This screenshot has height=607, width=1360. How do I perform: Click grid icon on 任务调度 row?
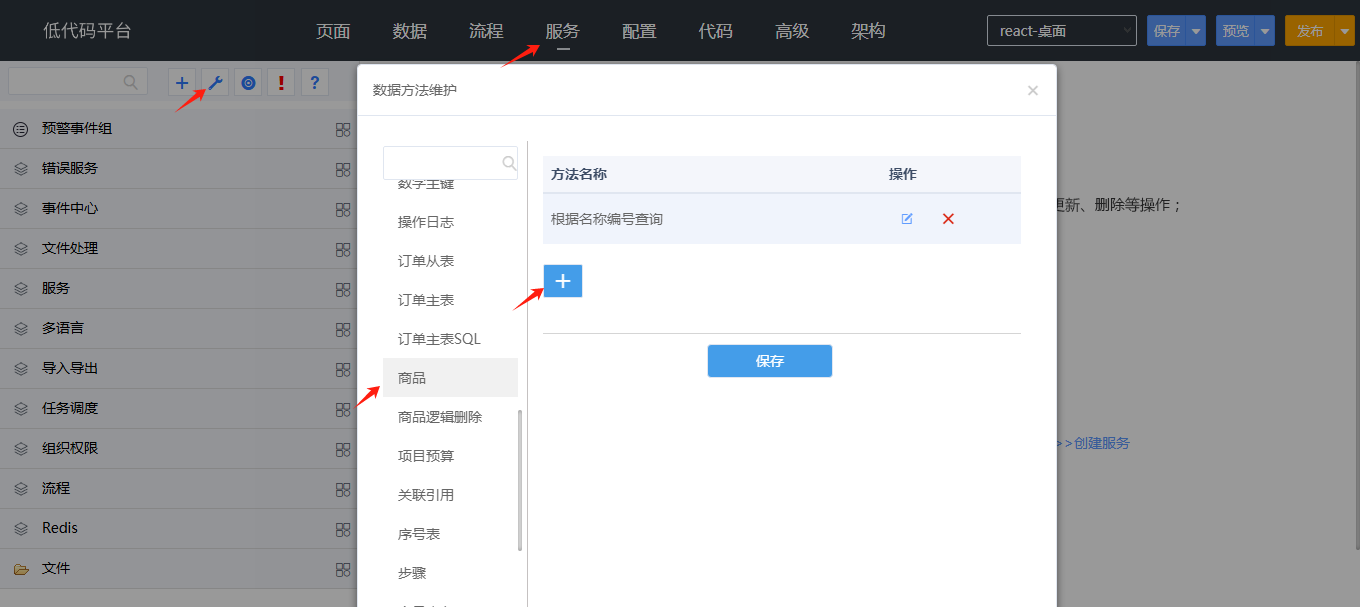click(x=343, y=409)
